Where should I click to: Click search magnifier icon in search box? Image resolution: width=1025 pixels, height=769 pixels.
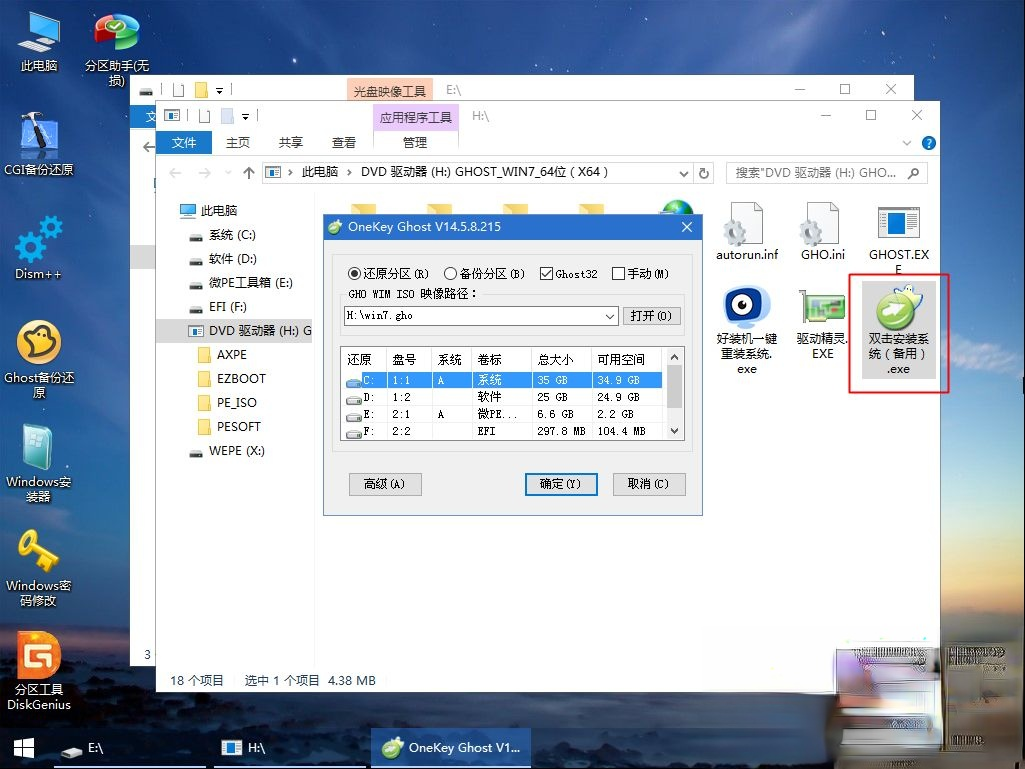(913, 173)
